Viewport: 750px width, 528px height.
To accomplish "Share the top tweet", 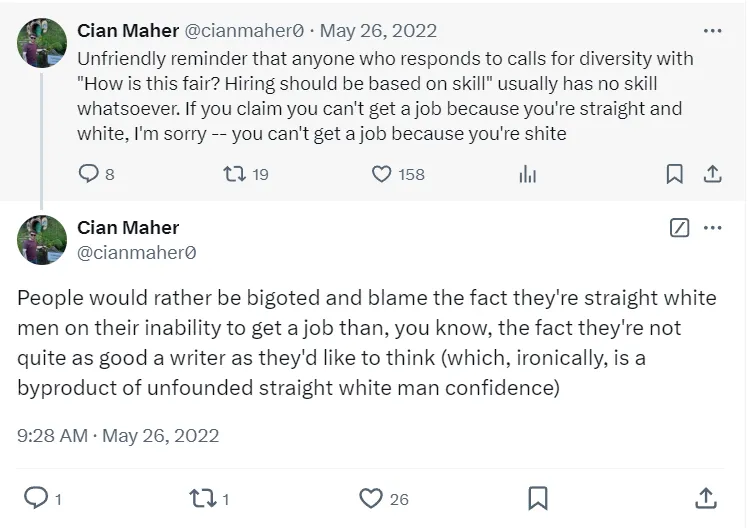I will [712, 174].
